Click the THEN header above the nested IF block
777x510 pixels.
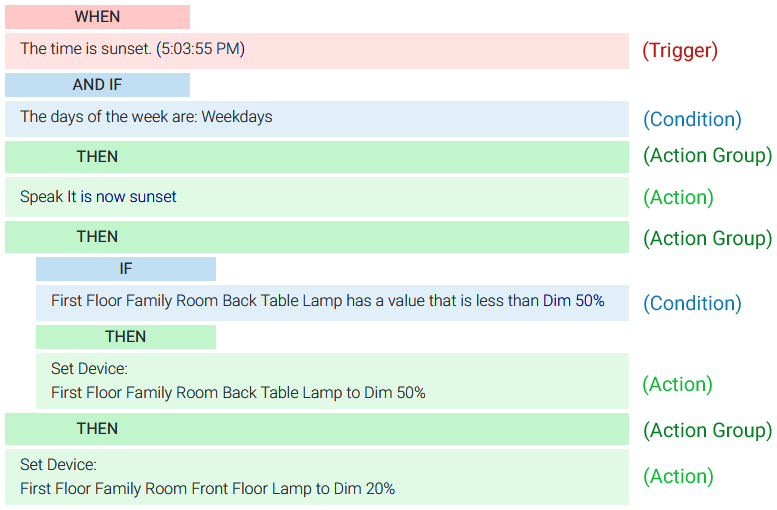click(x=316, y=237)
